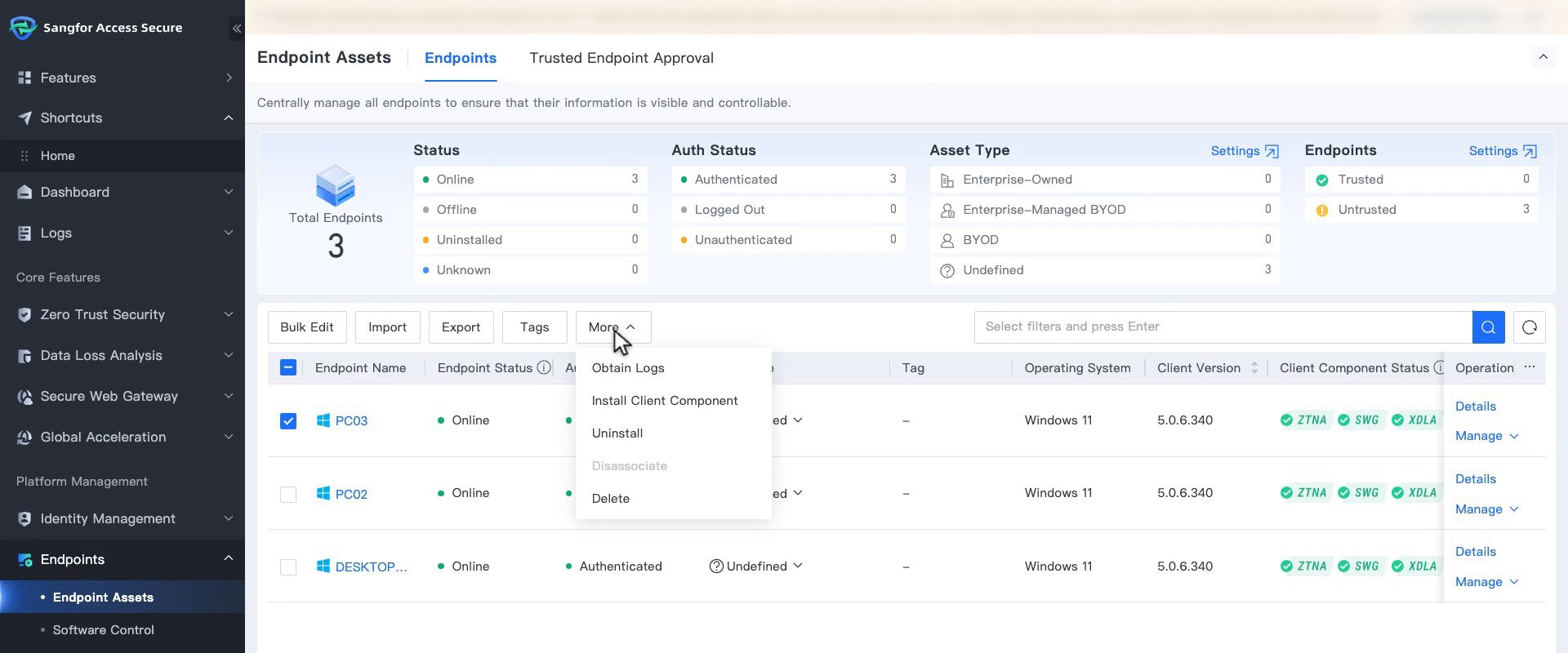Click the refresh icon beside search
The height and width of the screenshot is (653, 1568).
click(x=1530, y=327)
